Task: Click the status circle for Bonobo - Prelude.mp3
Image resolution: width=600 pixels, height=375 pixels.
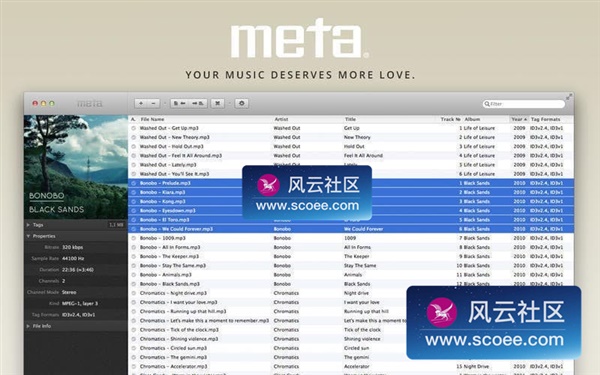Action: click(134, 183)
